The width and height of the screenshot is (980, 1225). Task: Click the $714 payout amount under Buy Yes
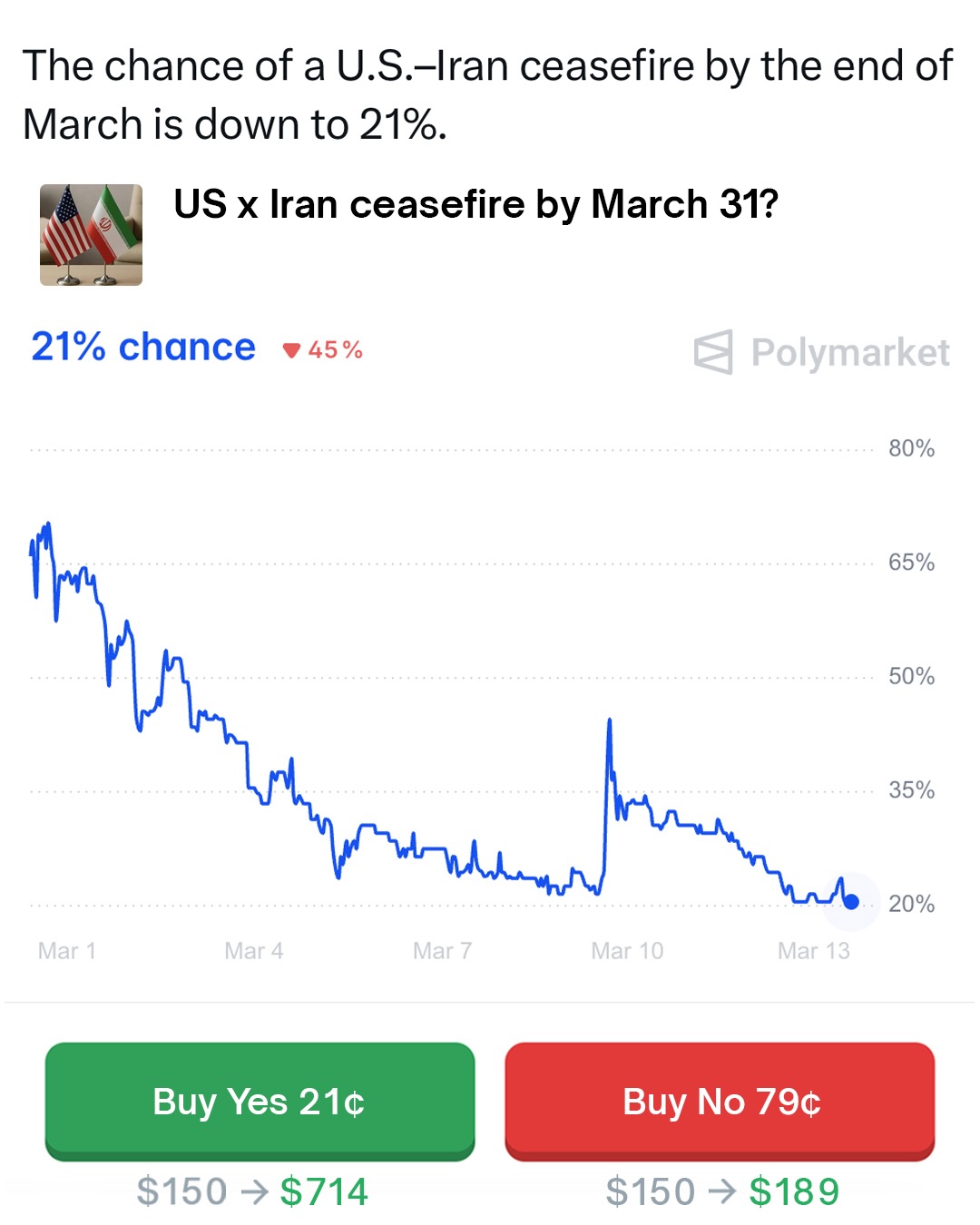pos(324,1191)
